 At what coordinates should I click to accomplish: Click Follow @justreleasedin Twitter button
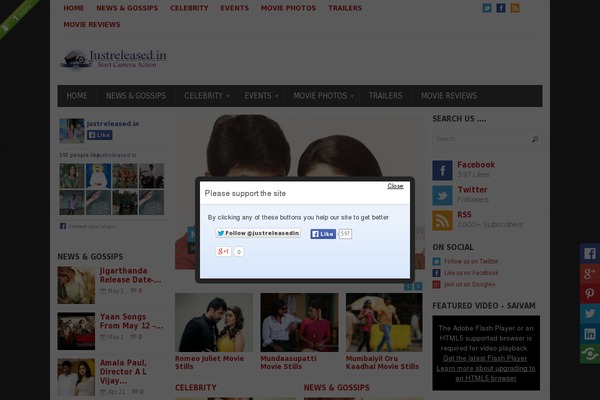[258, 233]
